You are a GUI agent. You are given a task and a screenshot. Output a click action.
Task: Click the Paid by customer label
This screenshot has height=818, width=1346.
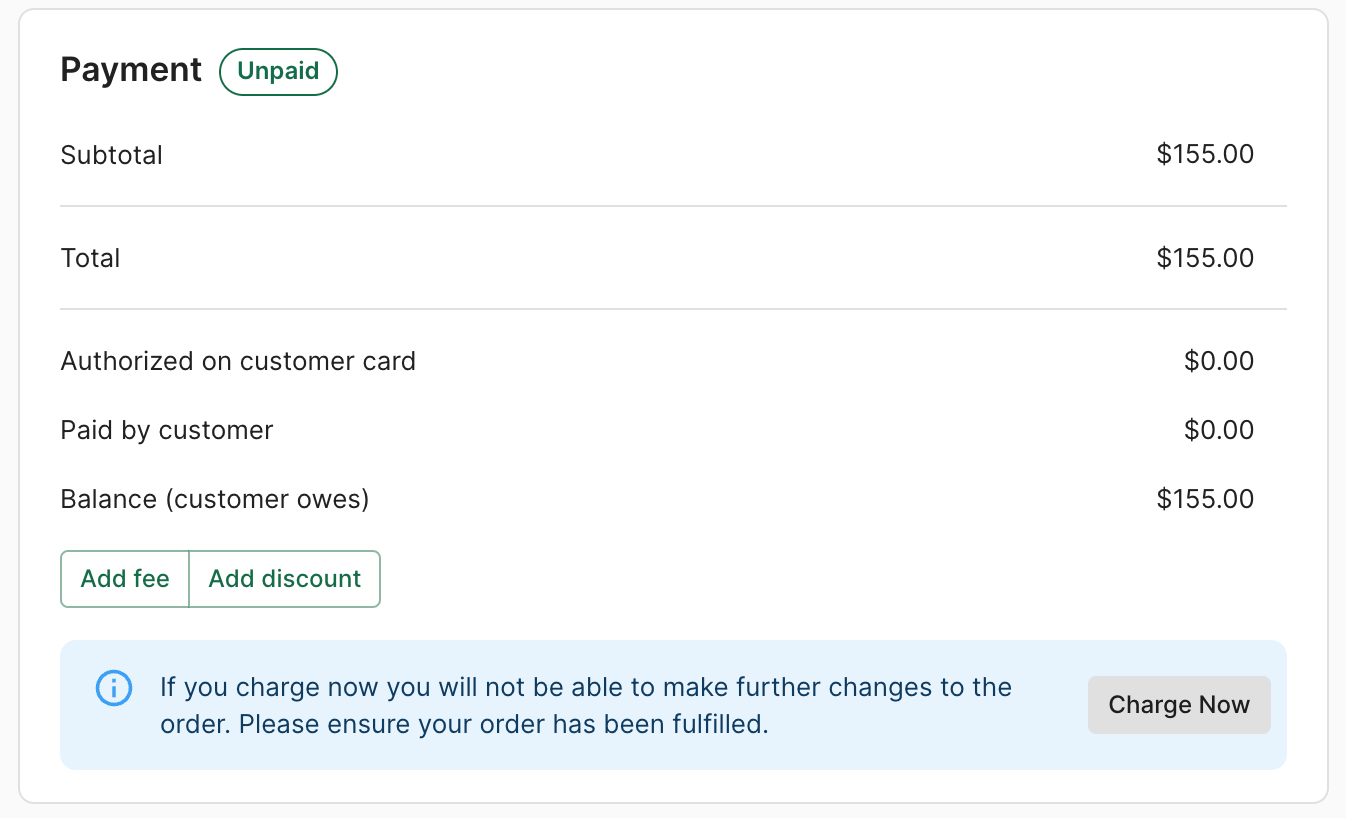(167, 430)
